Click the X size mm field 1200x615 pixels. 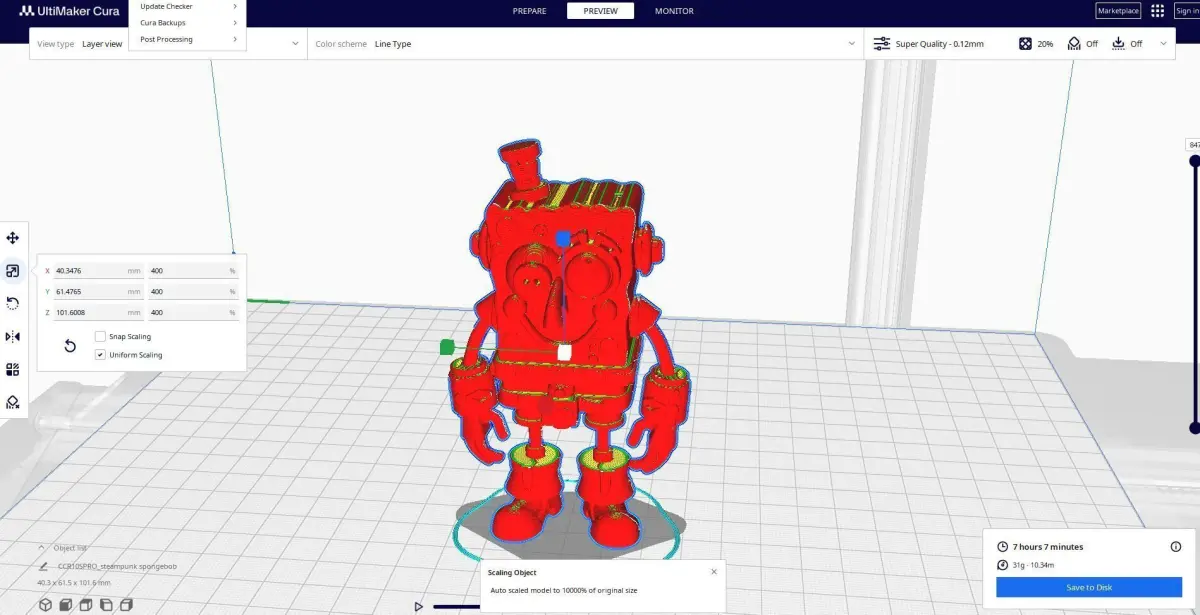98,271
